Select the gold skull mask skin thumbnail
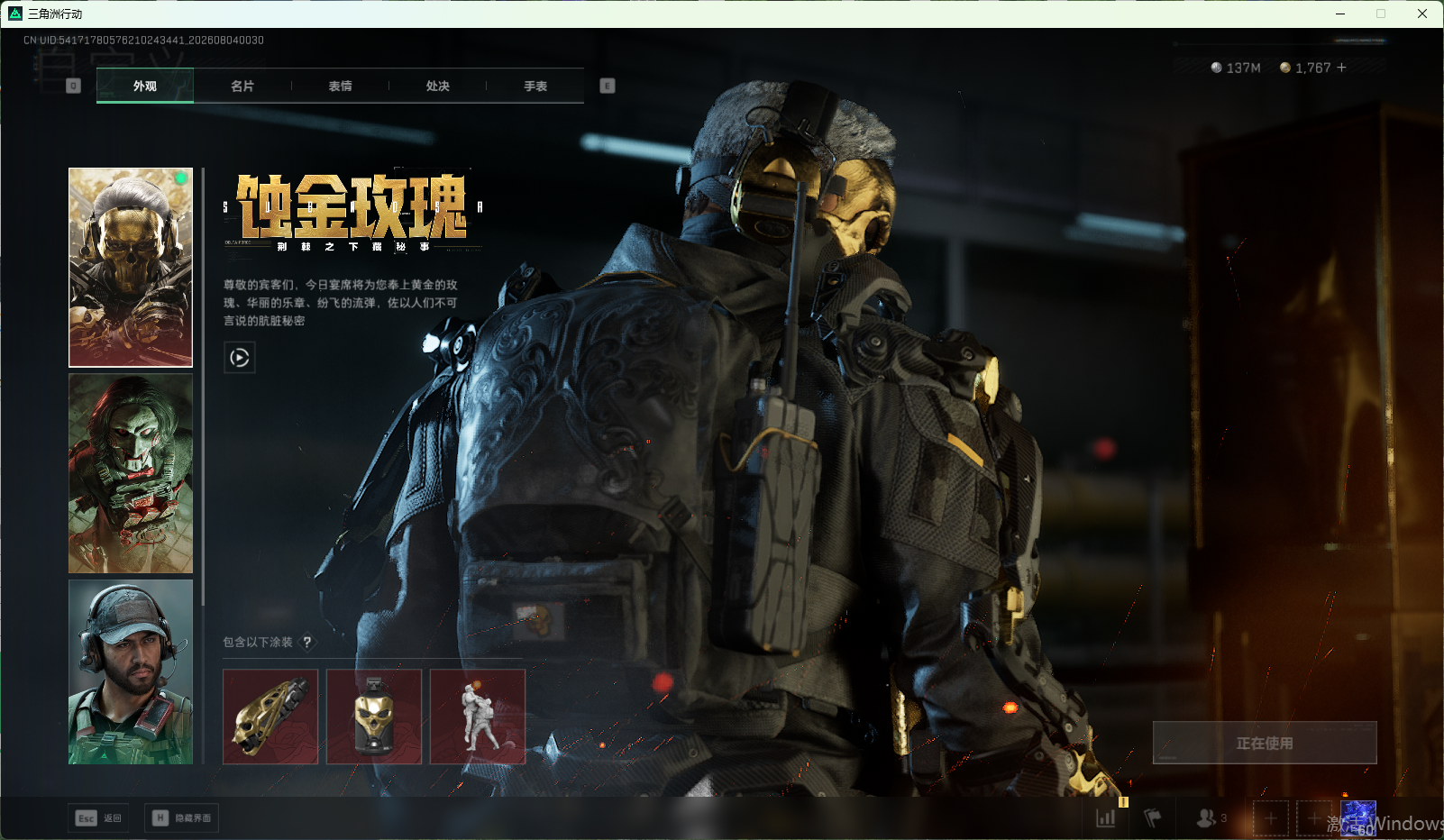Screen dimensions: 1444x840 coord(131,268)
